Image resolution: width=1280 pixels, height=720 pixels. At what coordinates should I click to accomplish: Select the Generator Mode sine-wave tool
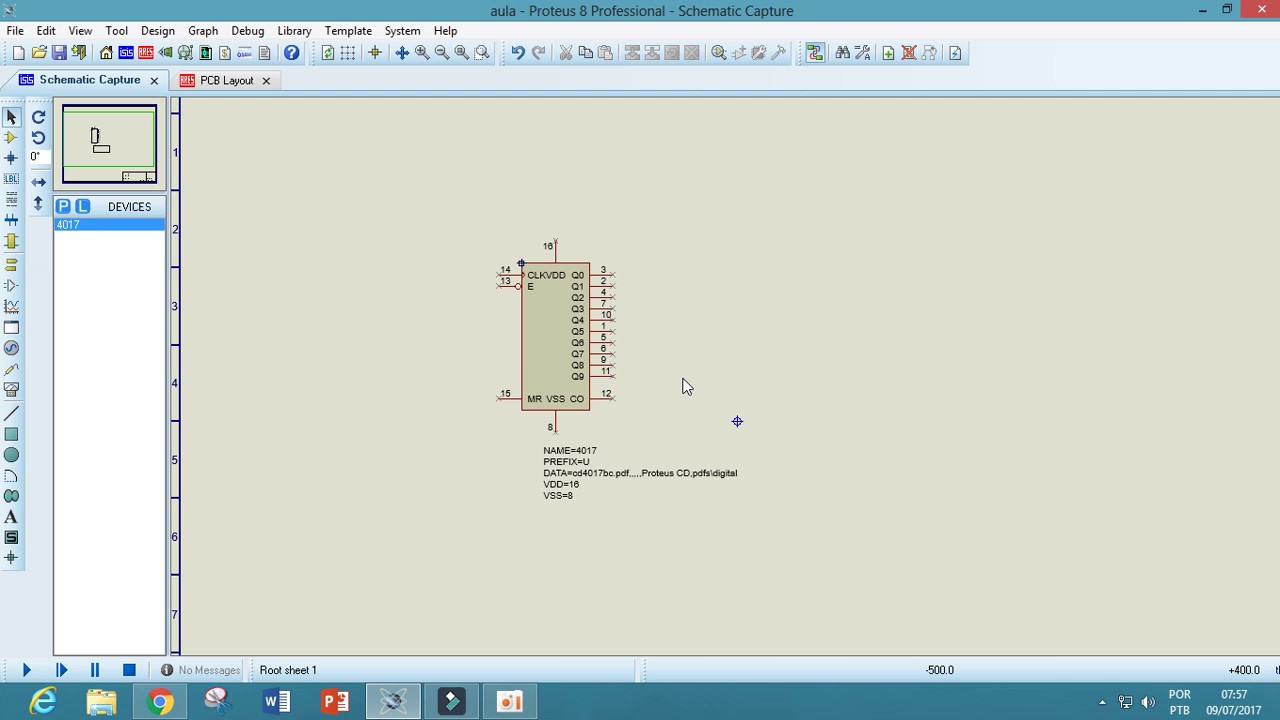(x=12, y=348)
